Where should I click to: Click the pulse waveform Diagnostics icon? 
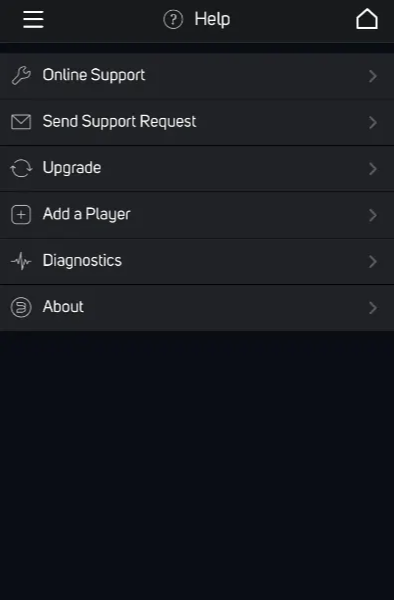(21, 261)
